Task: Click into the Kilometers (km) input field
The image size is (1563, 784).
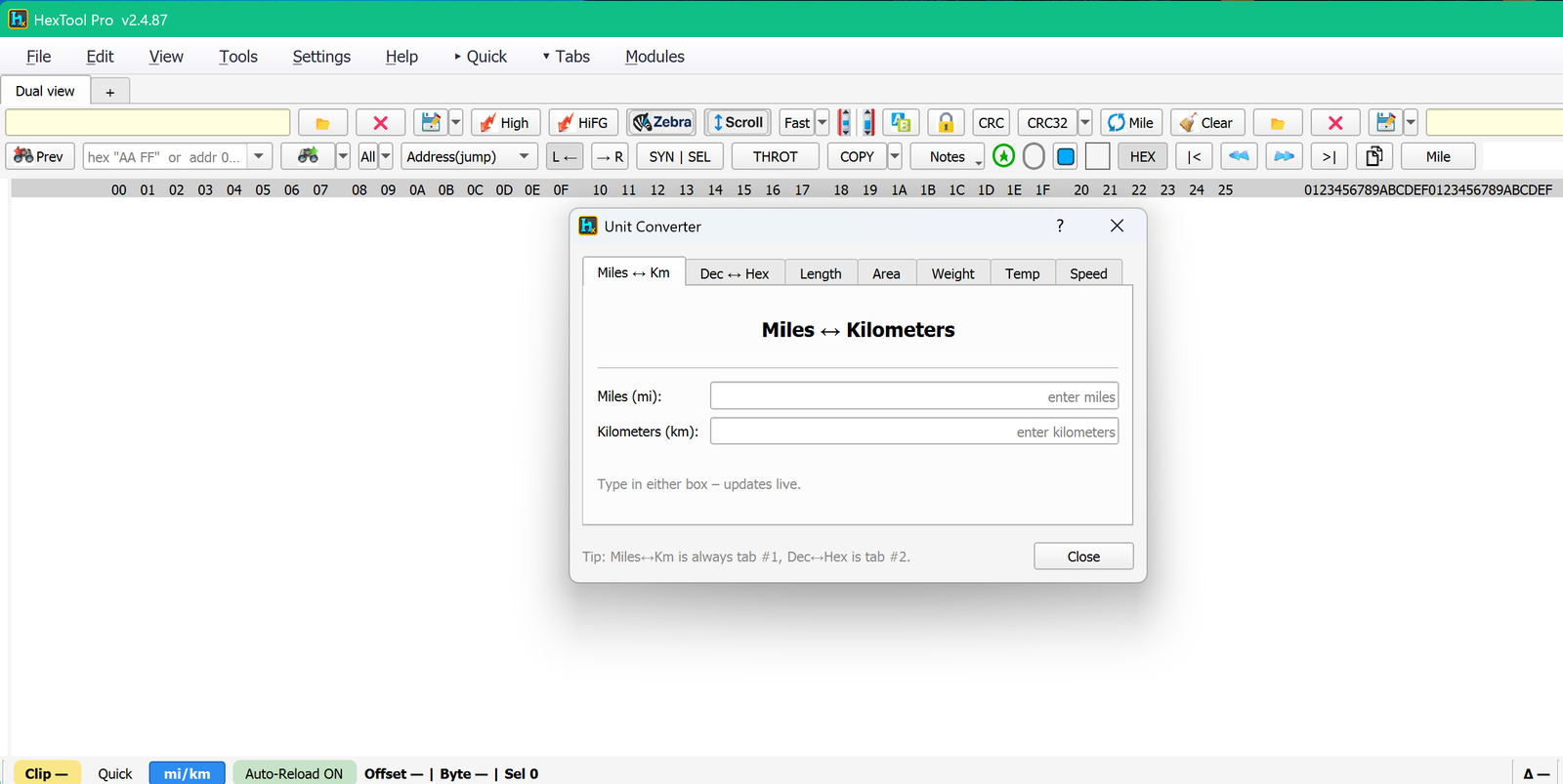Action: 914,432
